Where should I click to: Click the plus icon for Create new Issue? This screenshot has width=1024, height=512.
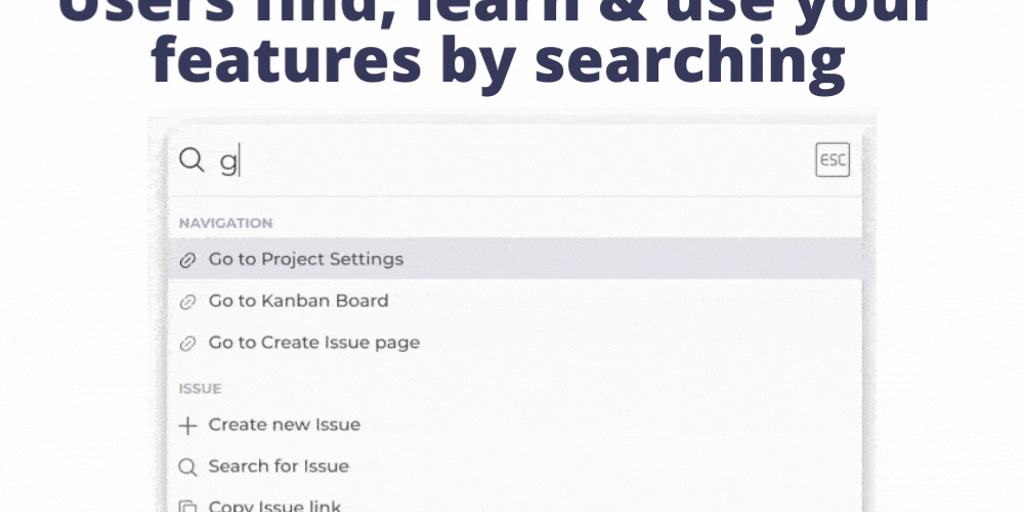(187, 426)
